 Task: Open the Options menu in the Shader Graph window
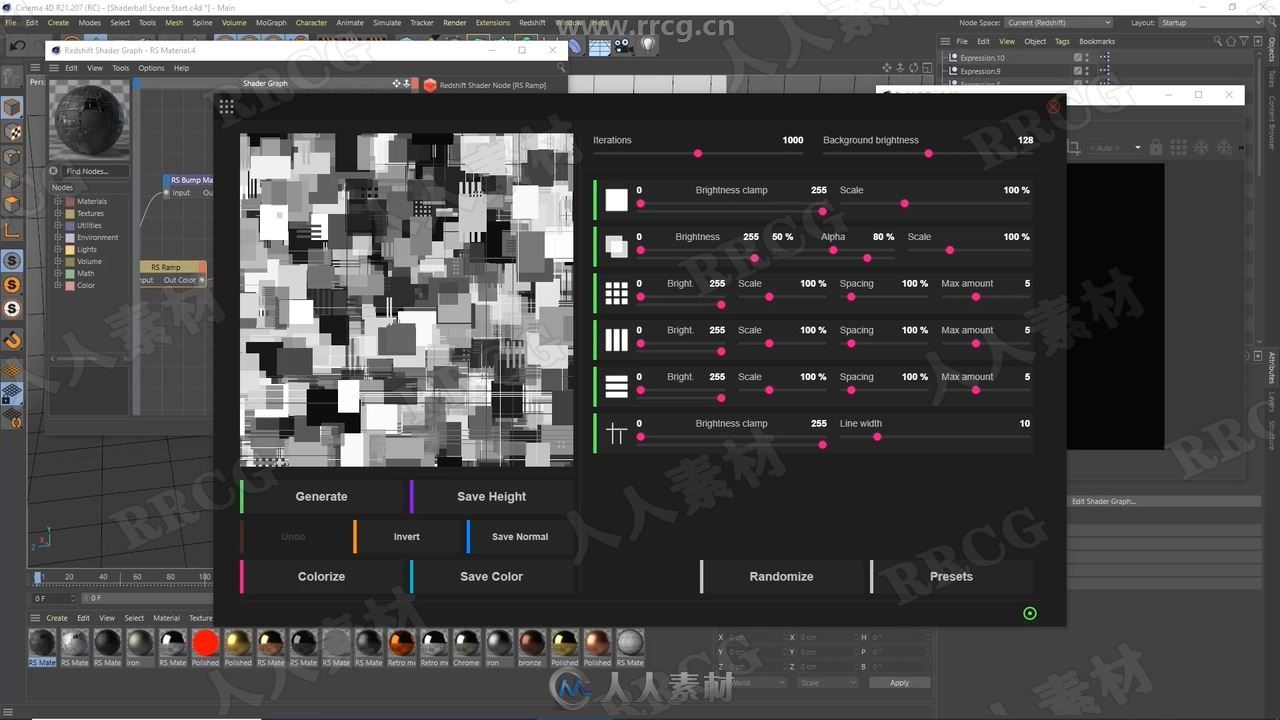click(151, 68)
